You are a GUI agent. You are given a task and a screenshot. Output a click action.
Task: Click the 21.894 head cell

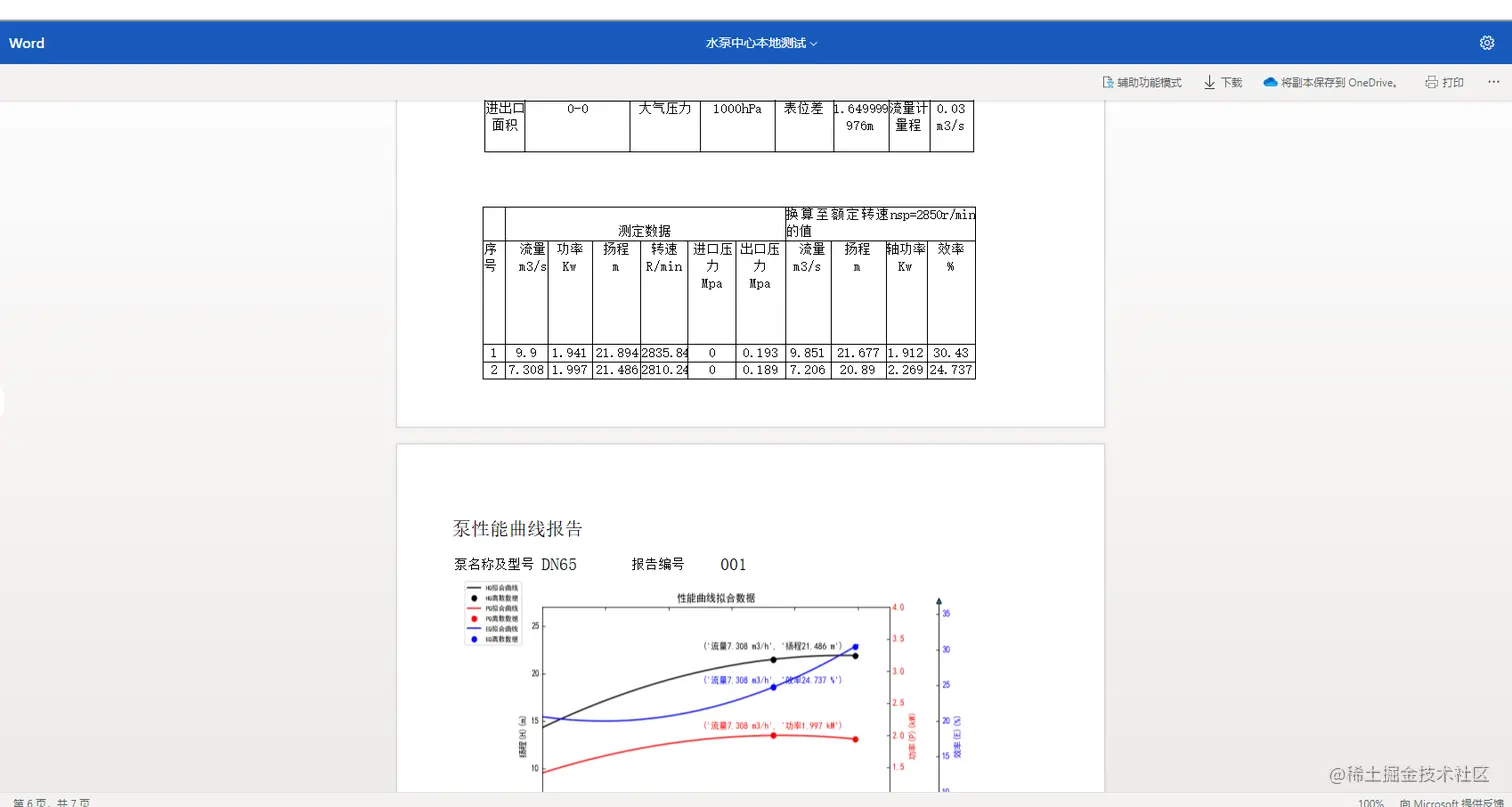coord(616,353)
